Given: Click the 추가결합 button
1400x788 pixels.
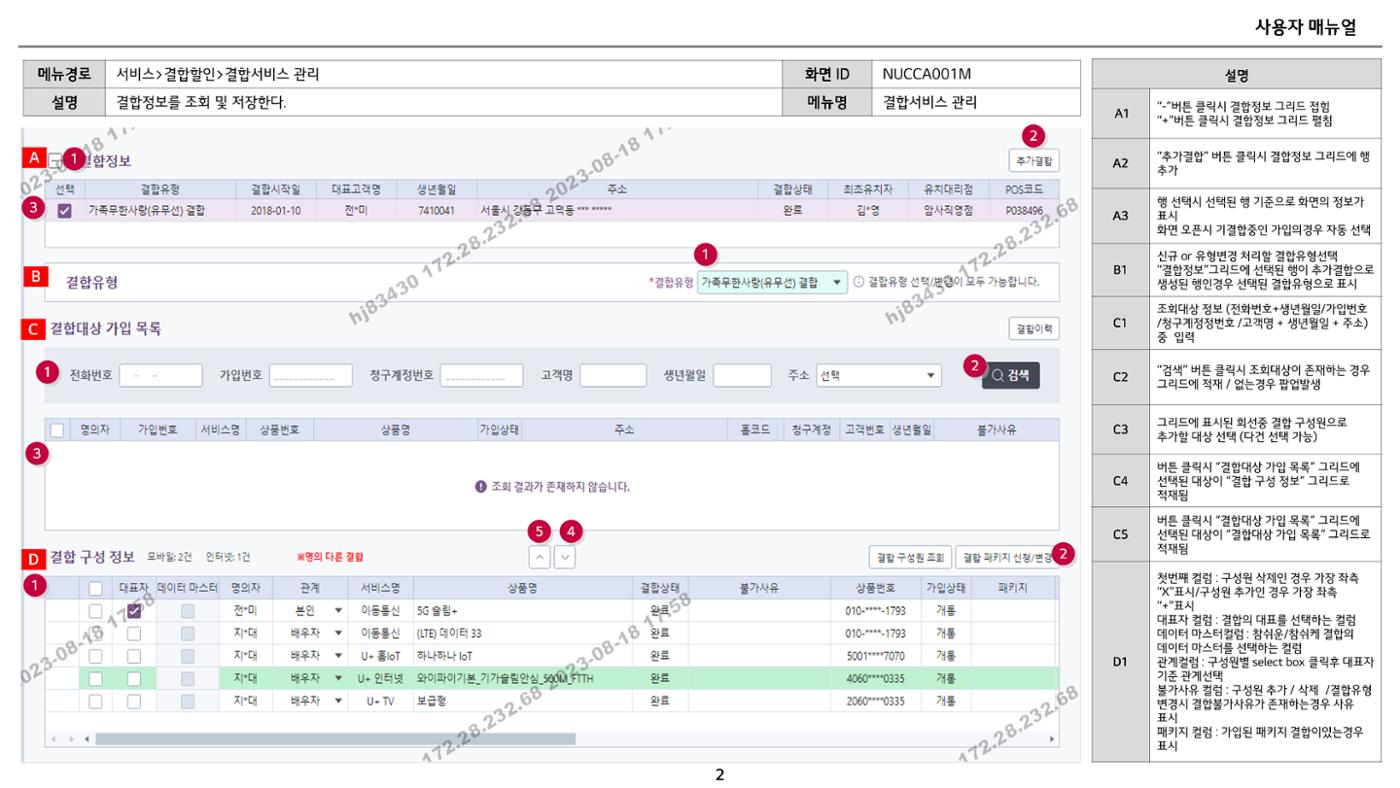Looking at the screenshot, I should click(x=1034, y=160).
